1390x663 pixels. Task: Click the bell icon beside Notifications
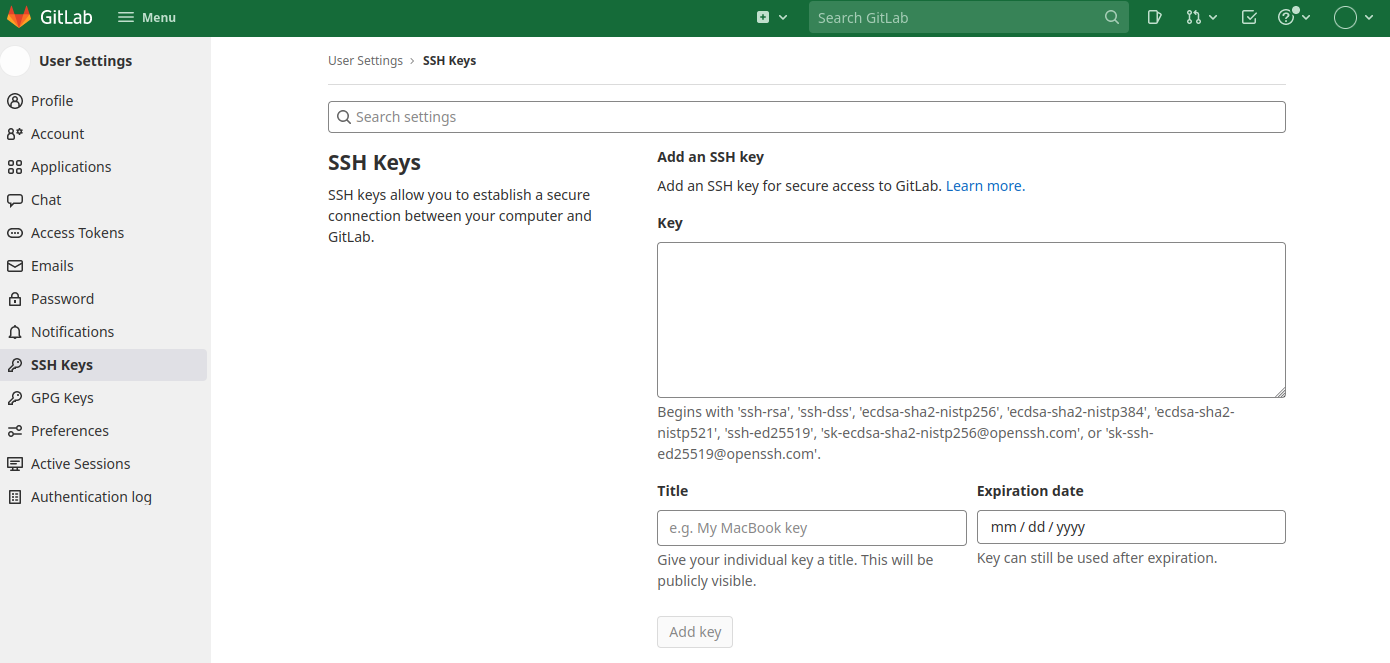14,332
